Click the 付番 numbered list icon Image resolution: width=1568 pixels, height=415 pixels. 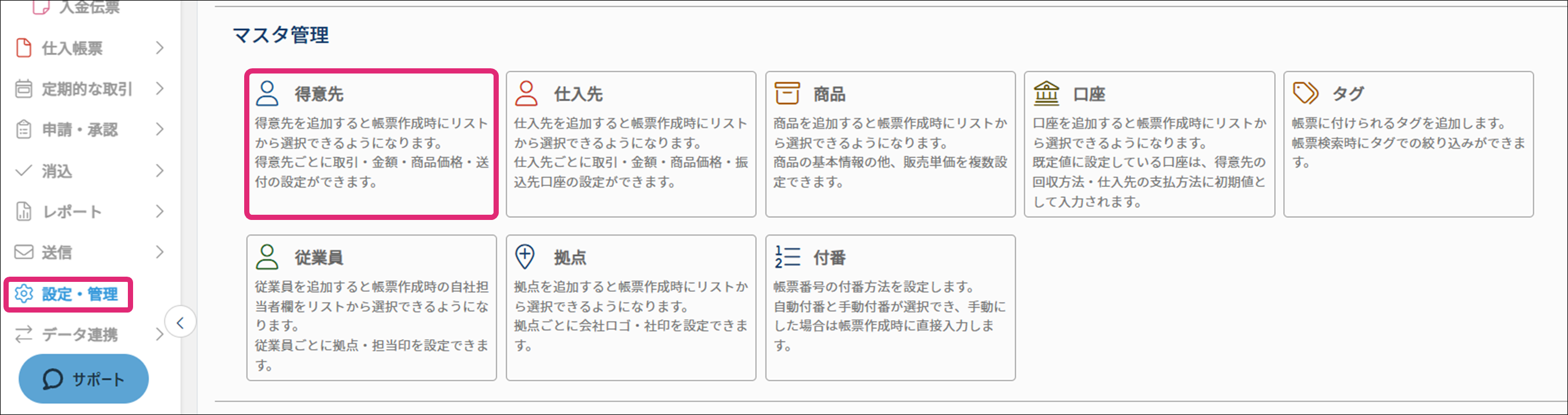(786, 258)
